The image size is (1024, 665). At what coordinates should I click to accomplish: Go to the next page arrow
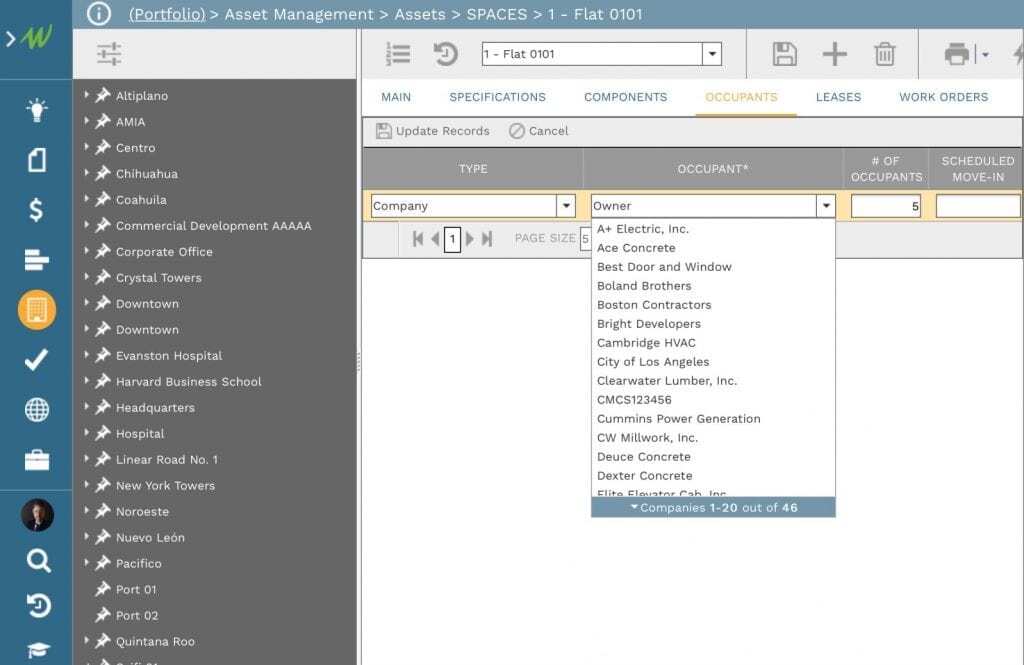click(x=470, y=239)
